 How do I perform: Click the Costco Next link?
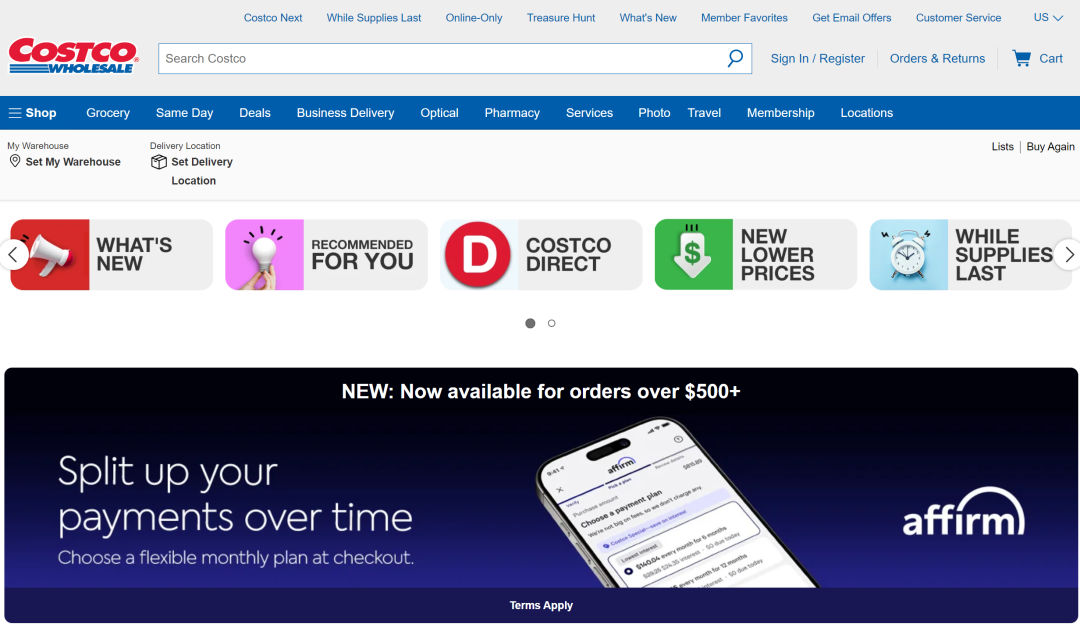tap(273, 18)
